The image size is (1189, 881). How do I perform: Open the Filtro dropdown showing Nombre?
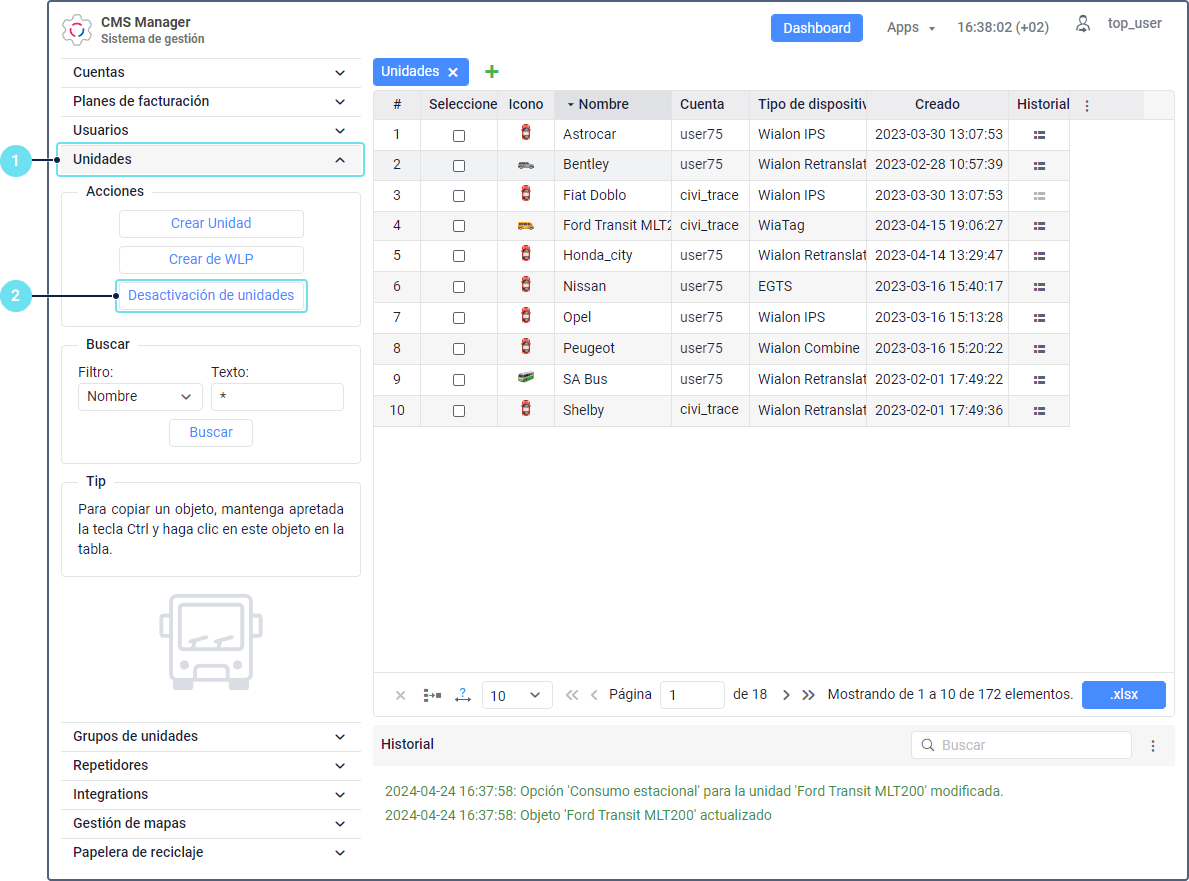click(139, 397)
